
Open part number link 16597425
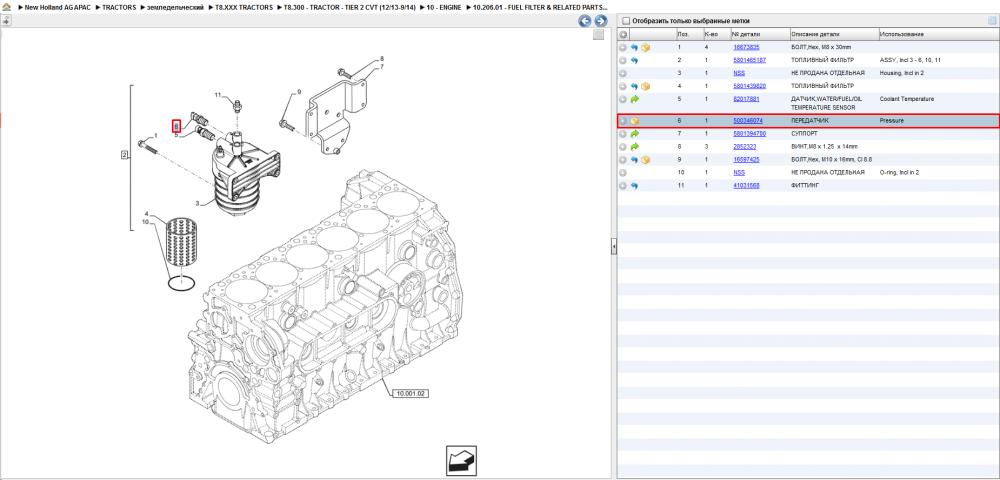point(746,159)
